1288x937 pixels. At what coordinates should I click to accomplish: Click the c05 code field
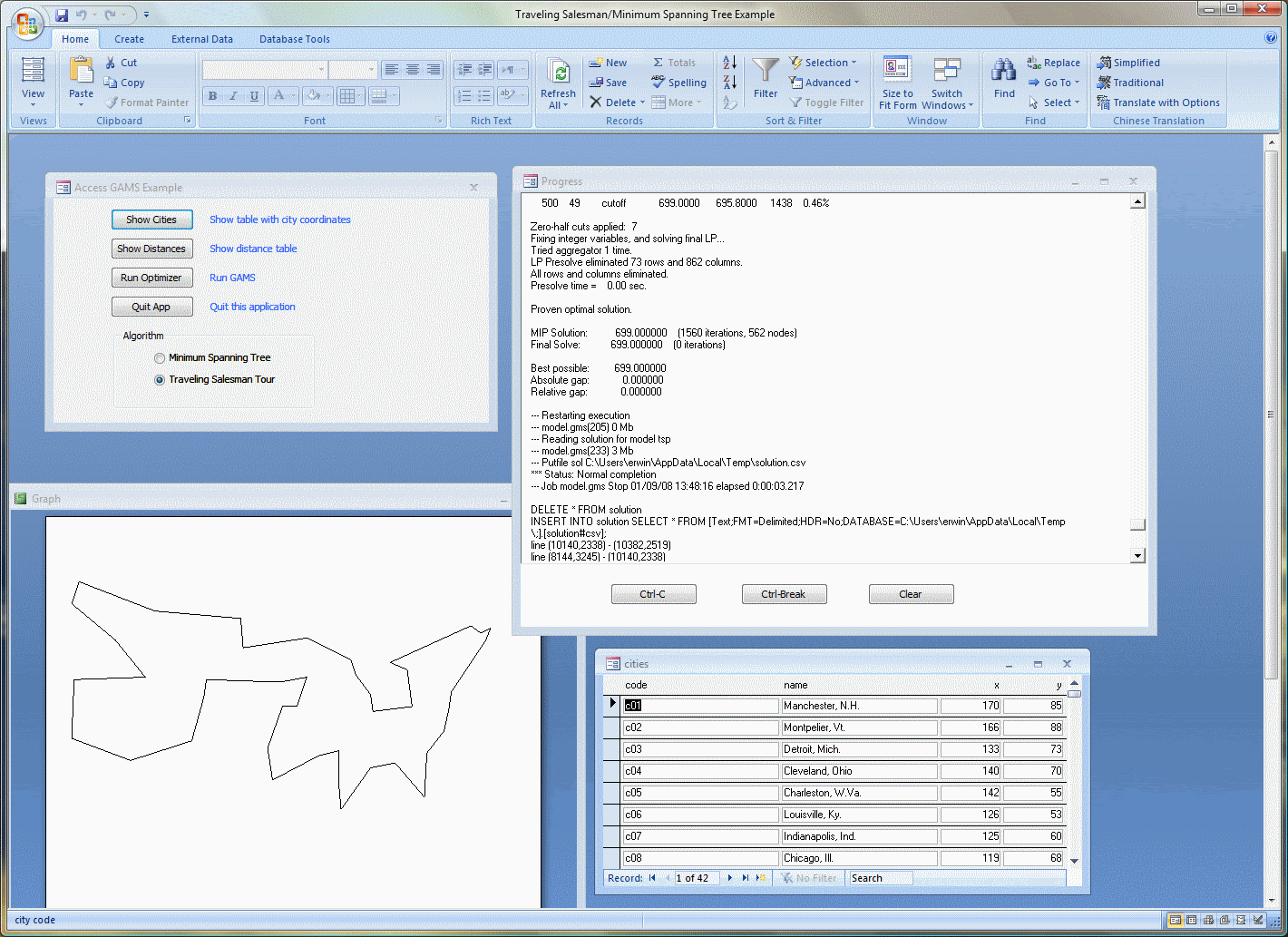tap(700, 793)
